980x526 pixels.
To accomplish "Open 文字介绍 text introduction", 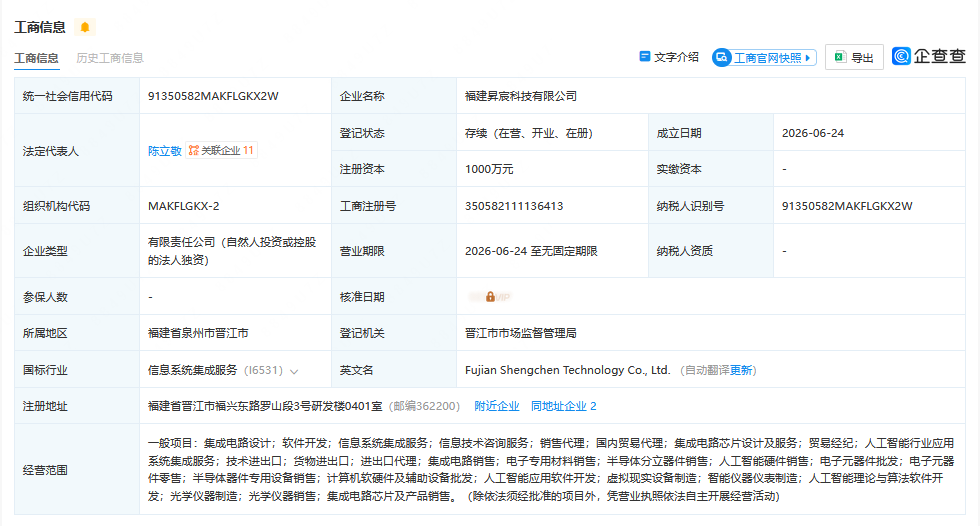I will (x=669, y=57).
